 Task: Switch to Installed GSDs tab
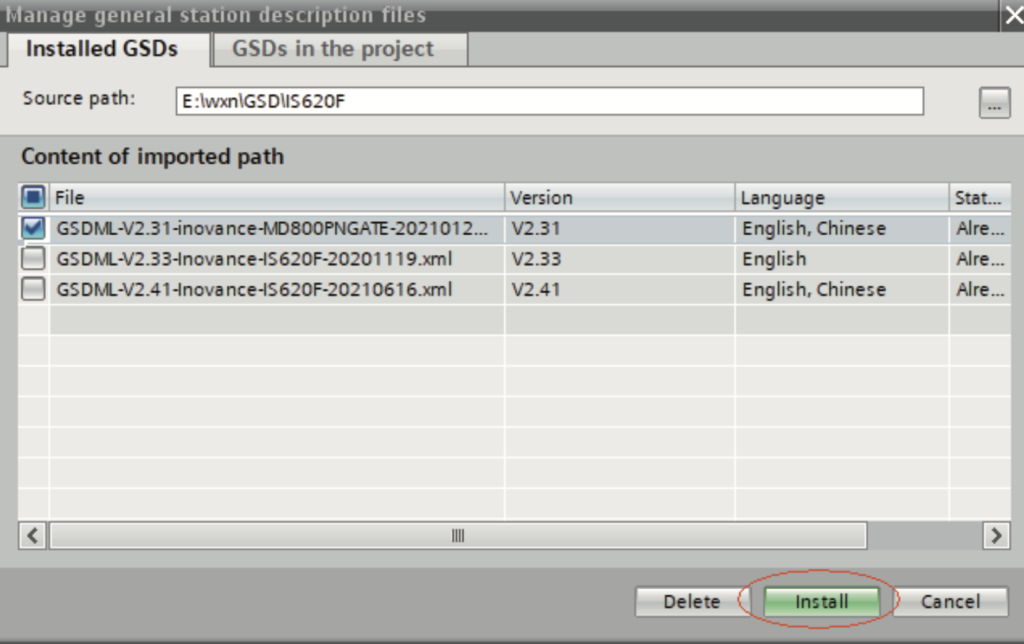[x=102, y=48]
